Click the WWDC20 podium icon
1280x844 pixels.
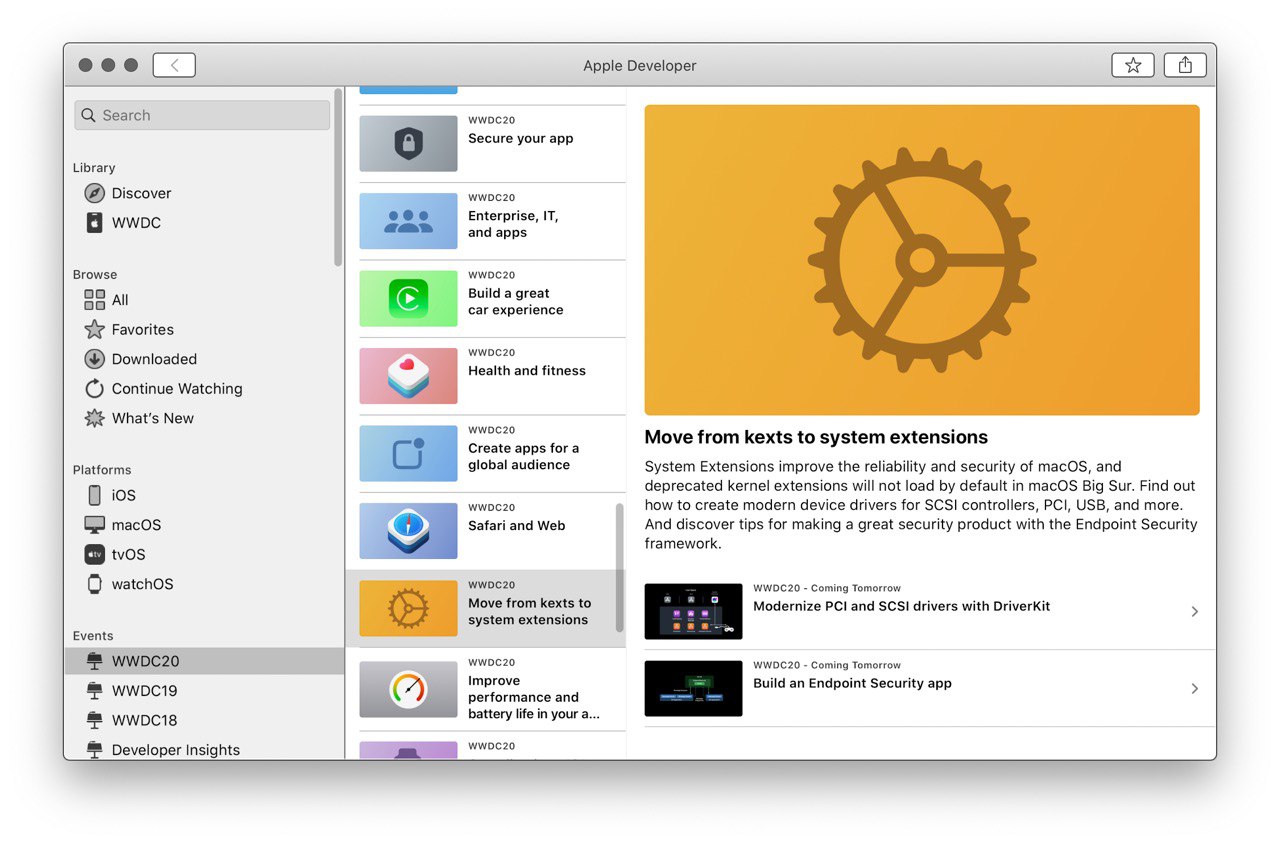pos(94,661)
